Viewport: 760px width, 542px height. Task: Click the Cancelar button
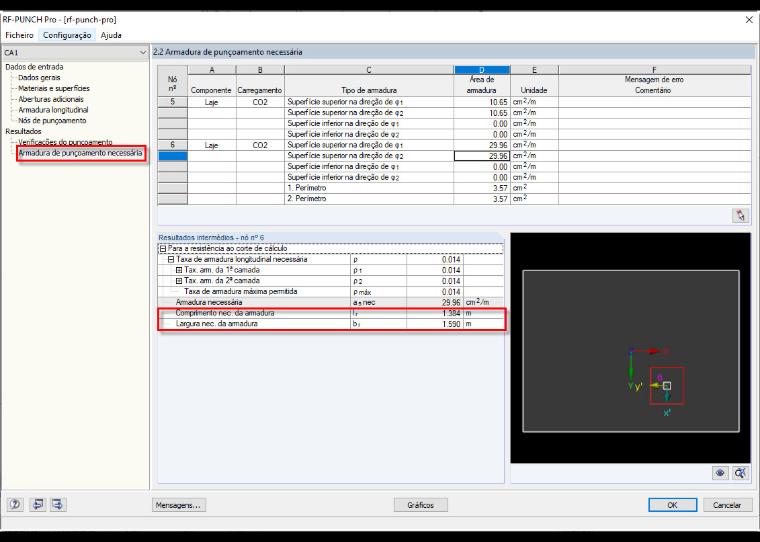tap(727, 505)
